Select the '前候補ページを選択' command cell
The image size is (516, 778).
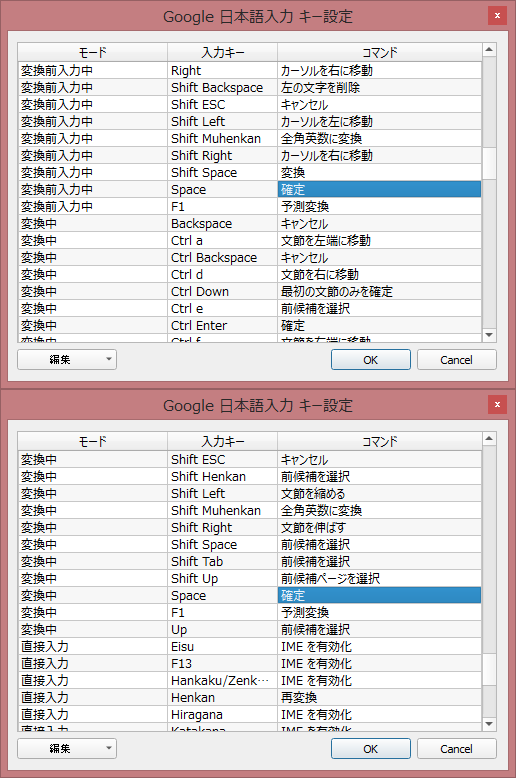click(x=380, y=578)
